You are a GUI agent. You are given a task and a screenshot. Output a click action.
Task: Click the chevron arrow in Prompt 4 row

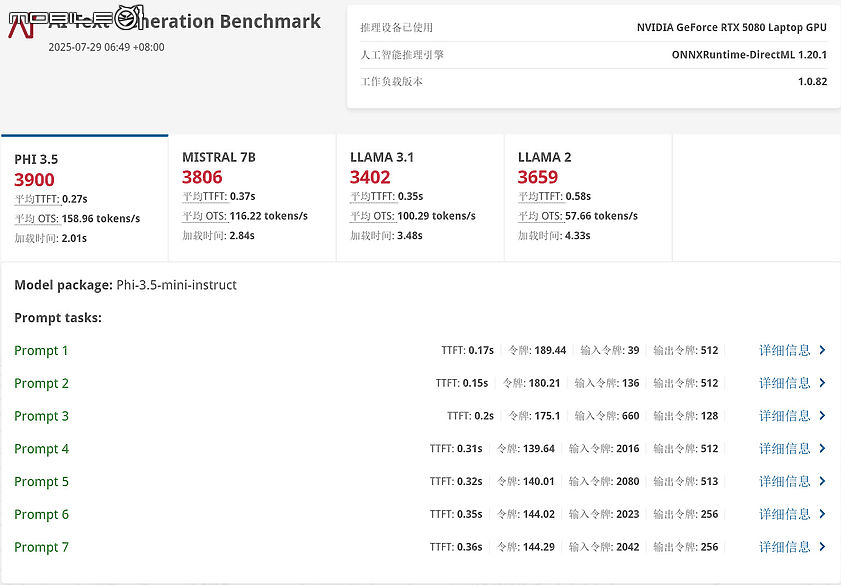coord(822,448)
